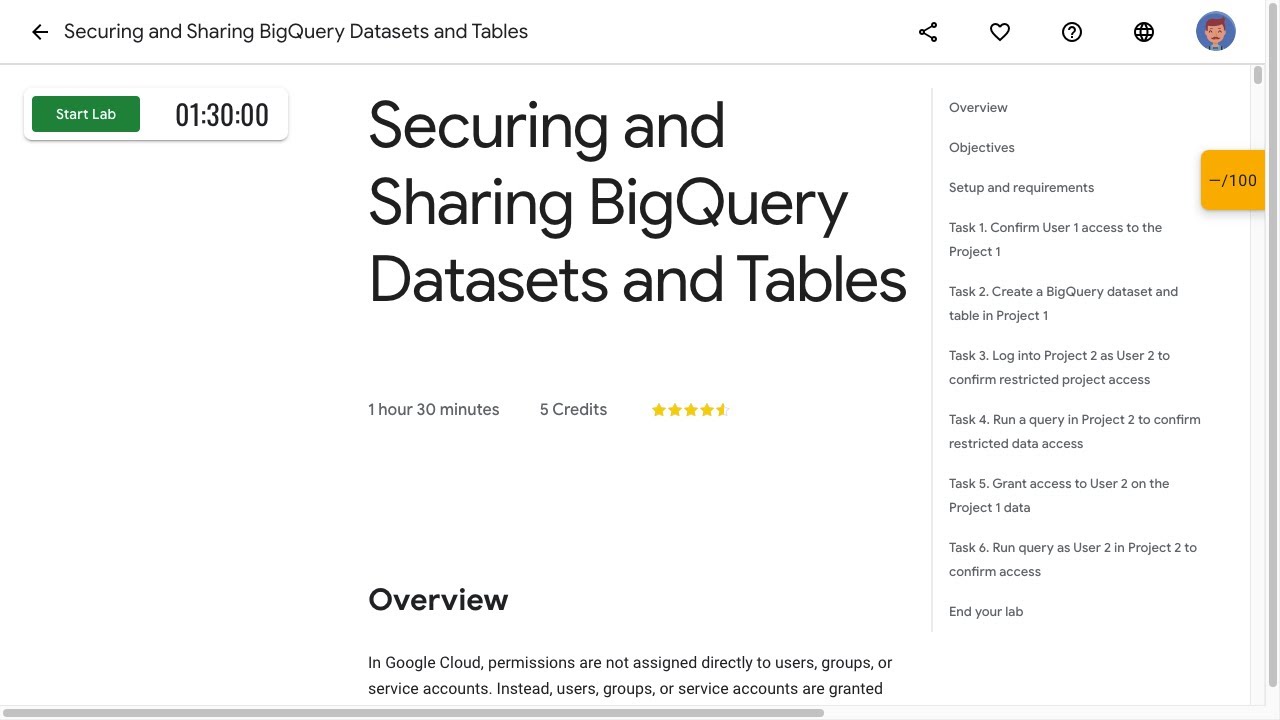Go to Setup and requirements section
This screenshot has width=1280, height=720.
tap(1021, 187)
